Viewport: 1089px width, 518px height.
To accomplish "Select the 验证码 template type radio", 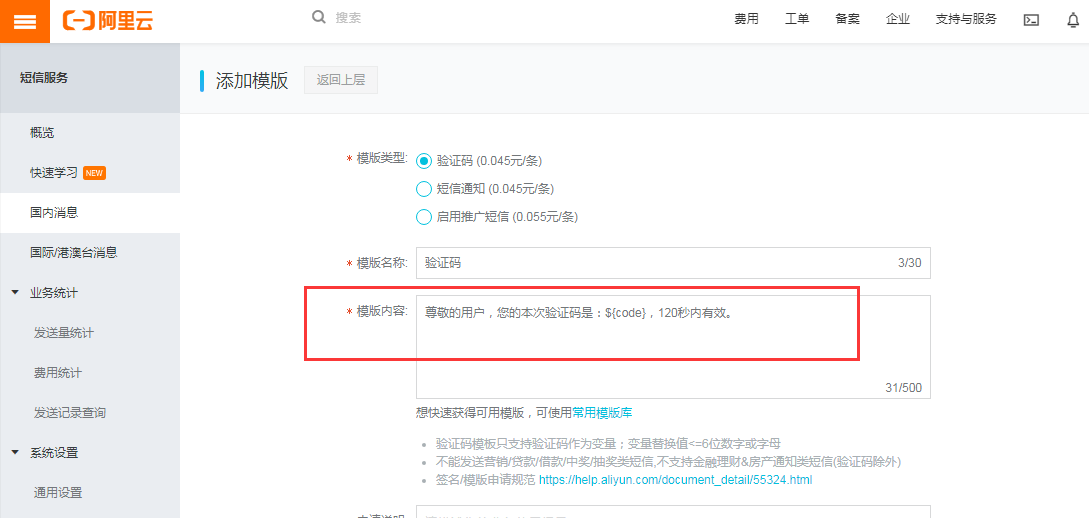I will (x=424, y=161).
